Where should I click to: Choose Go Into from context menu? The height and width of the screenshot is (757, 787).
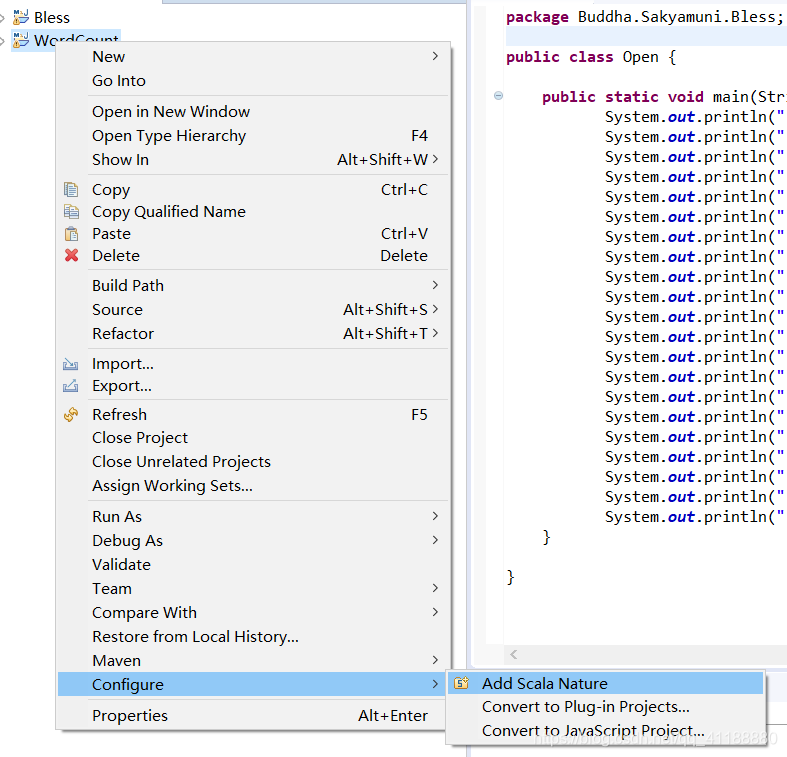pos(253,81)
